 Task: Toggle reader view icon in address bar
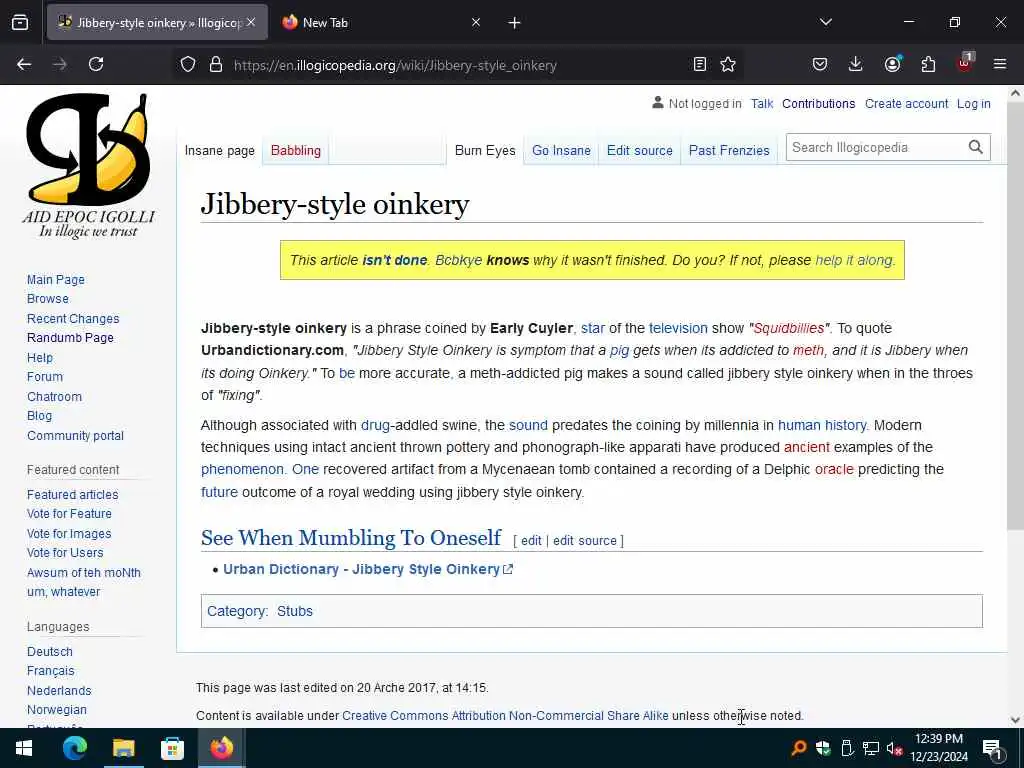pyautogui.click(x=699, y=64)
